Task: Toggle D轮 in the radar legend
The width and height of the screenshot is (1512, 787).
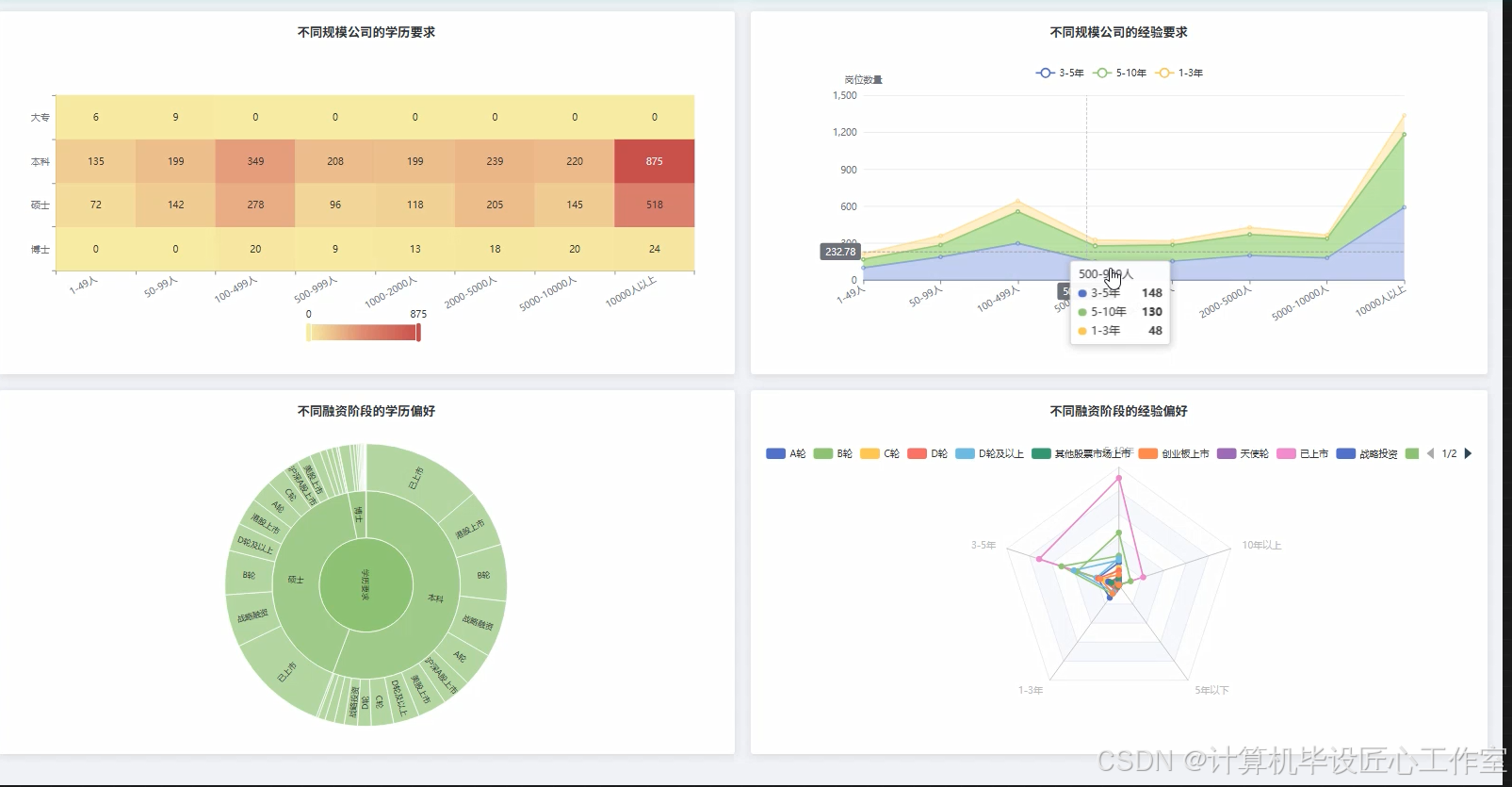Action: tap(928, 453)
